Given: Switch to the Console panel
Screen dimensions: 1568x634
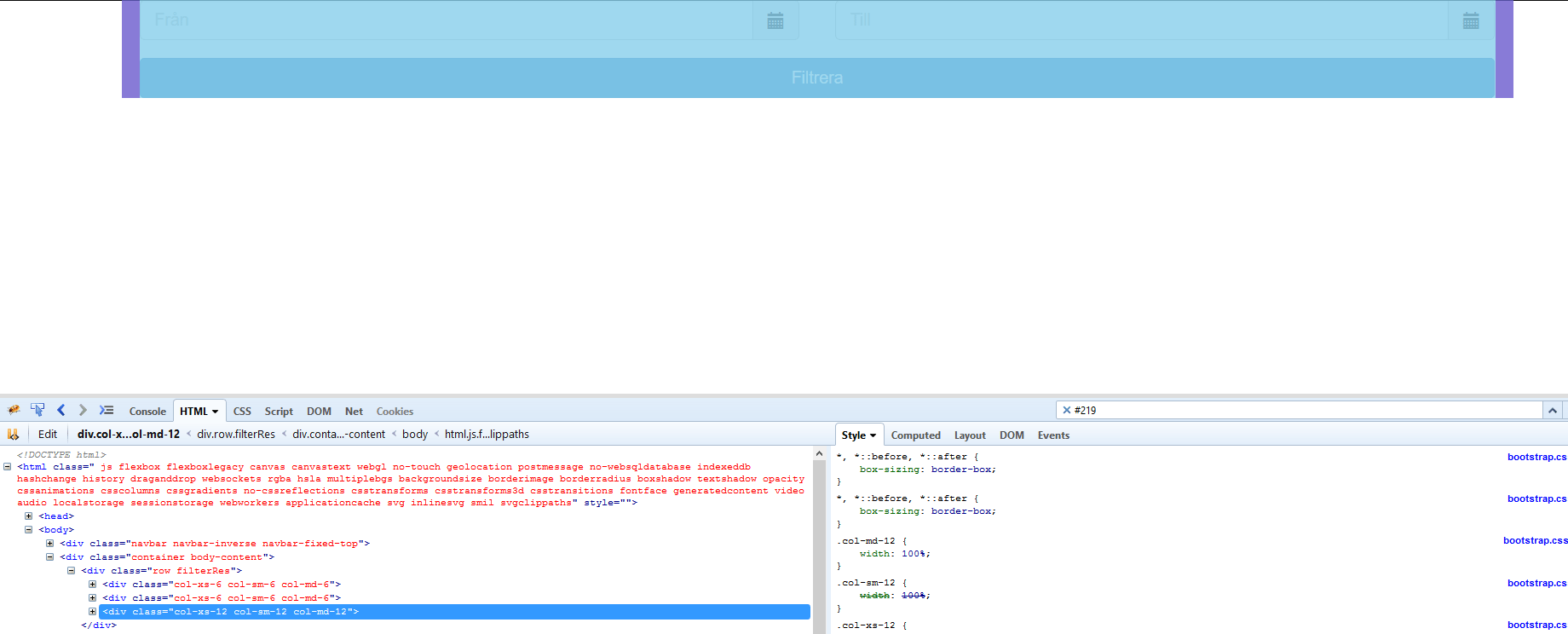Looking at the screenshot, I should 147,411.
